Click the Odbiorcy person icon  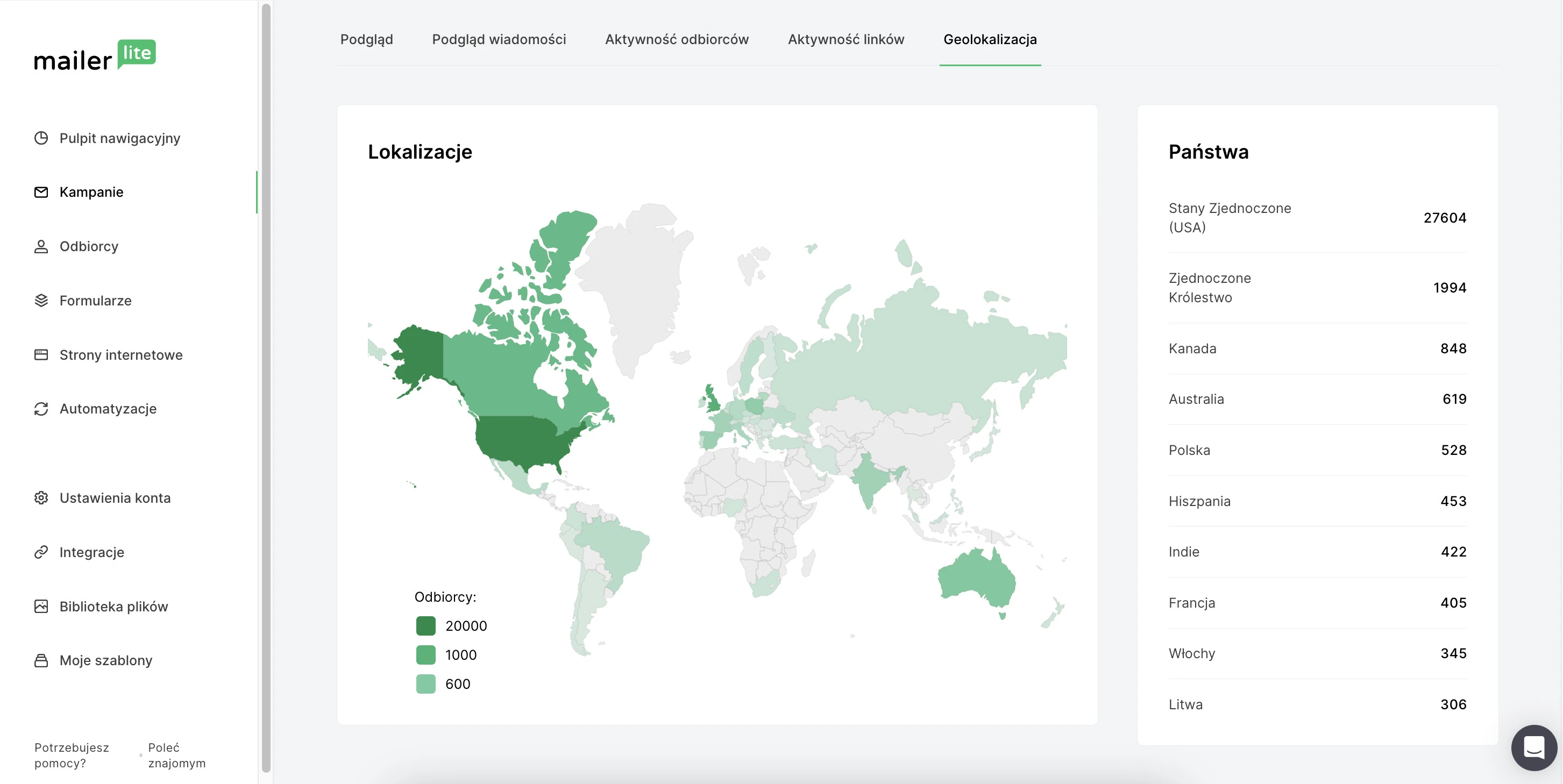[x=41, y=246]
